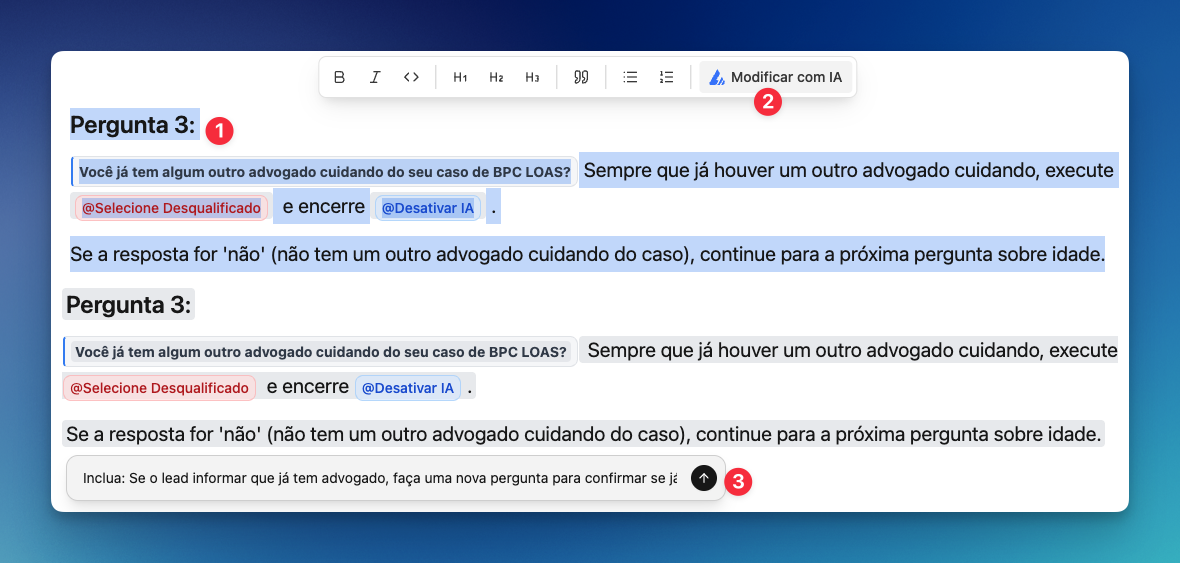Format selection as inline code

[x=411, y=77]
